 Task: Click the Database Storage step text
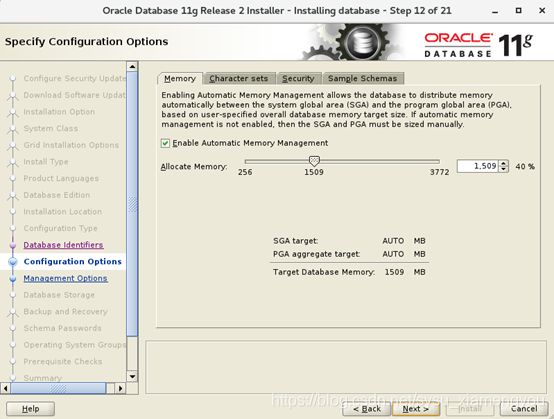click(x=59, y=295)
